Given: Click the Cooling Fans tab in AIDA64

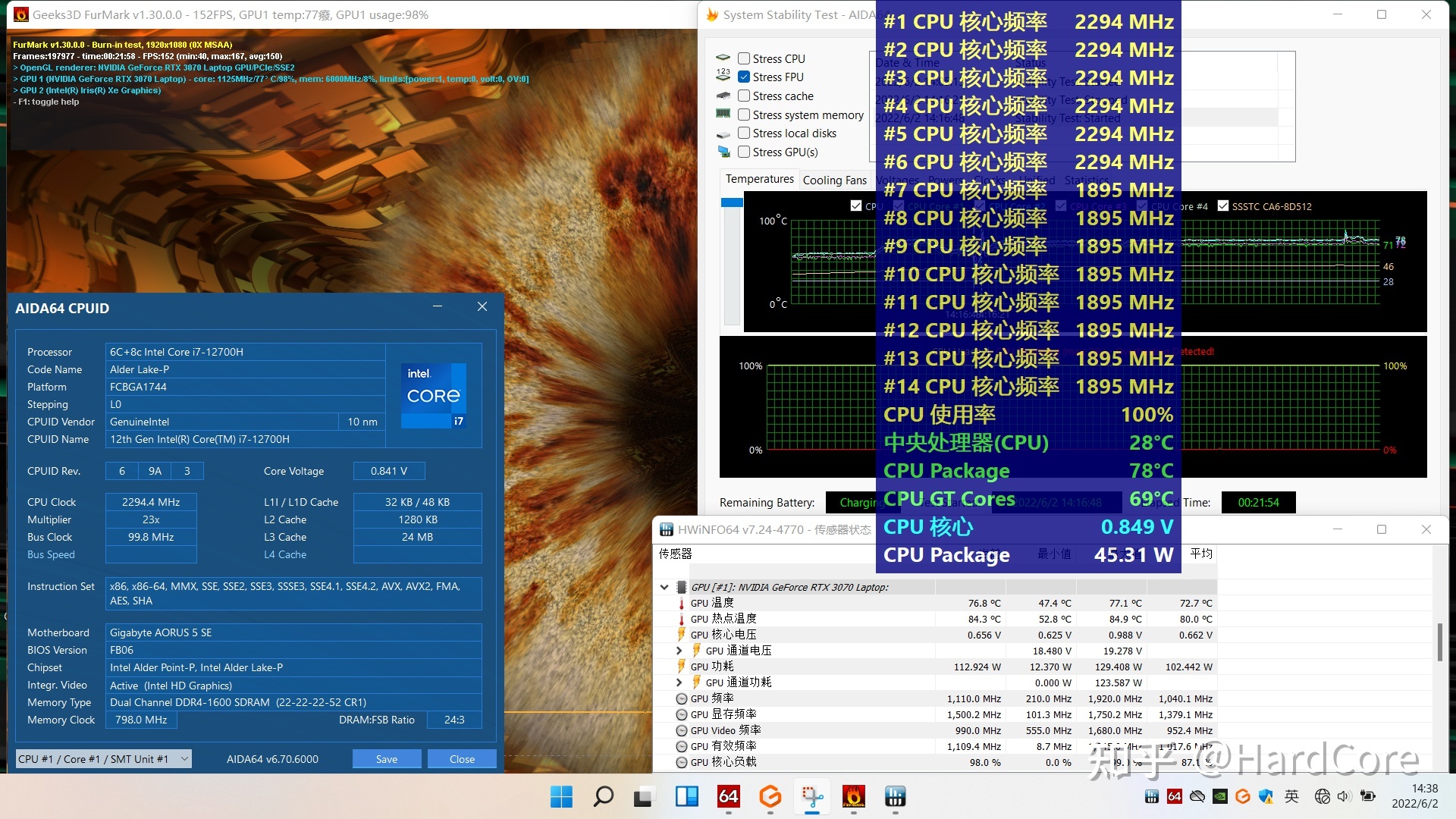Looking at the screenshot, I should [832, 178].
